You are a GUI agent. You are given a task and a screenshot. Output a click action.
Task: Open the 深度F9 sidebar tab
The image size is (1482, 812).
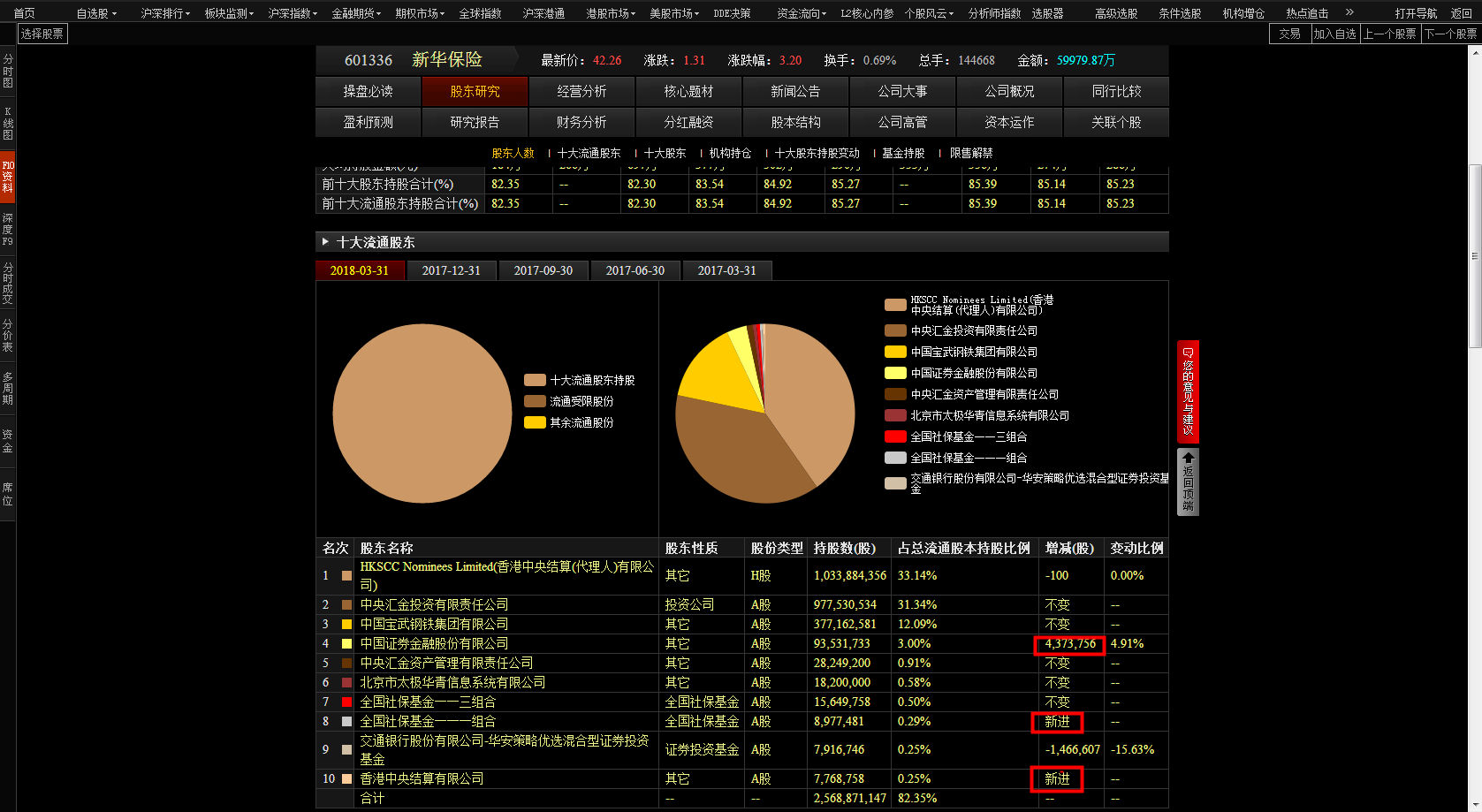[8, 229]
